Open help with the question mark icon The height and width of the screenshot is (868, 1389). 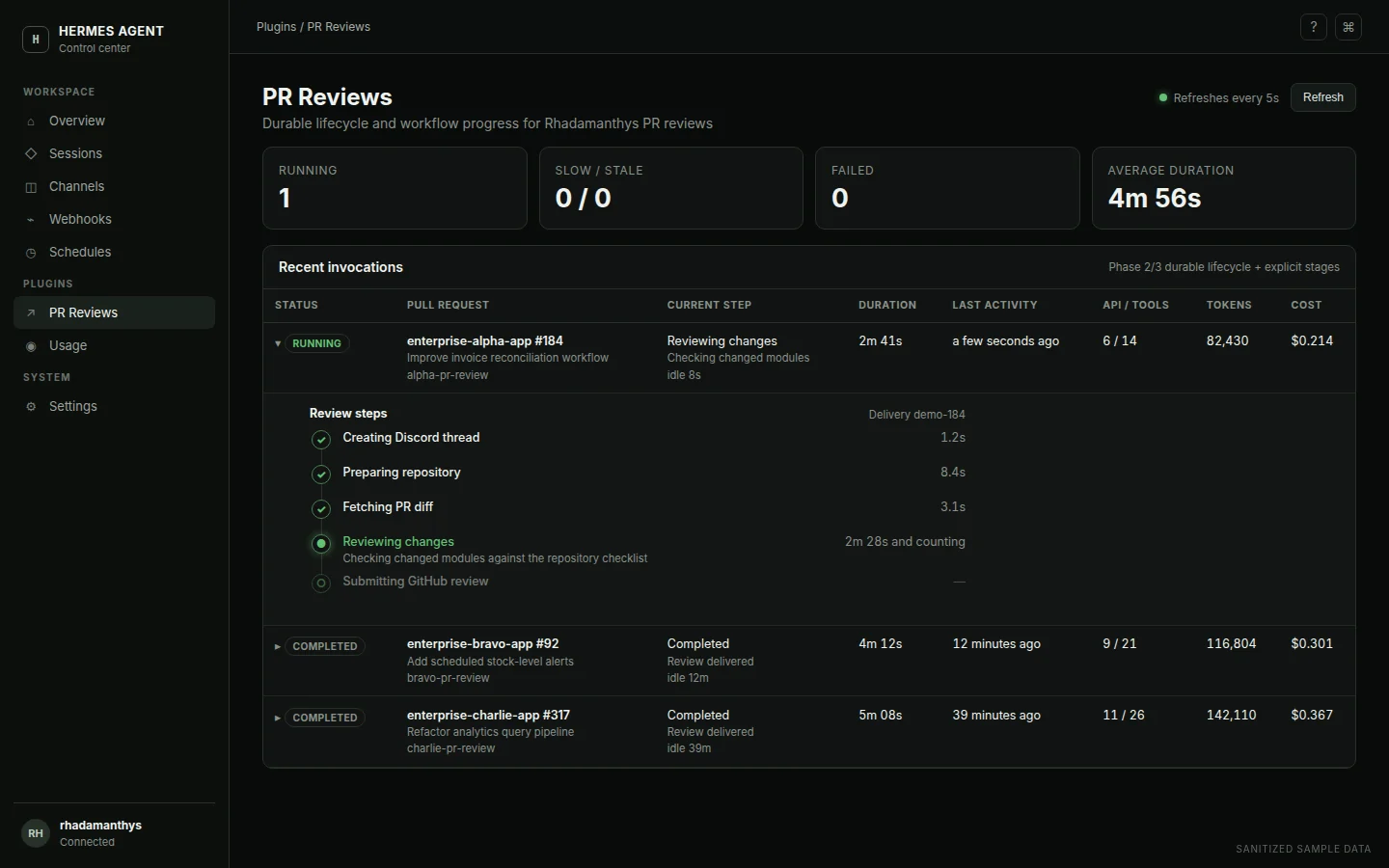(x=1314, y=27)
